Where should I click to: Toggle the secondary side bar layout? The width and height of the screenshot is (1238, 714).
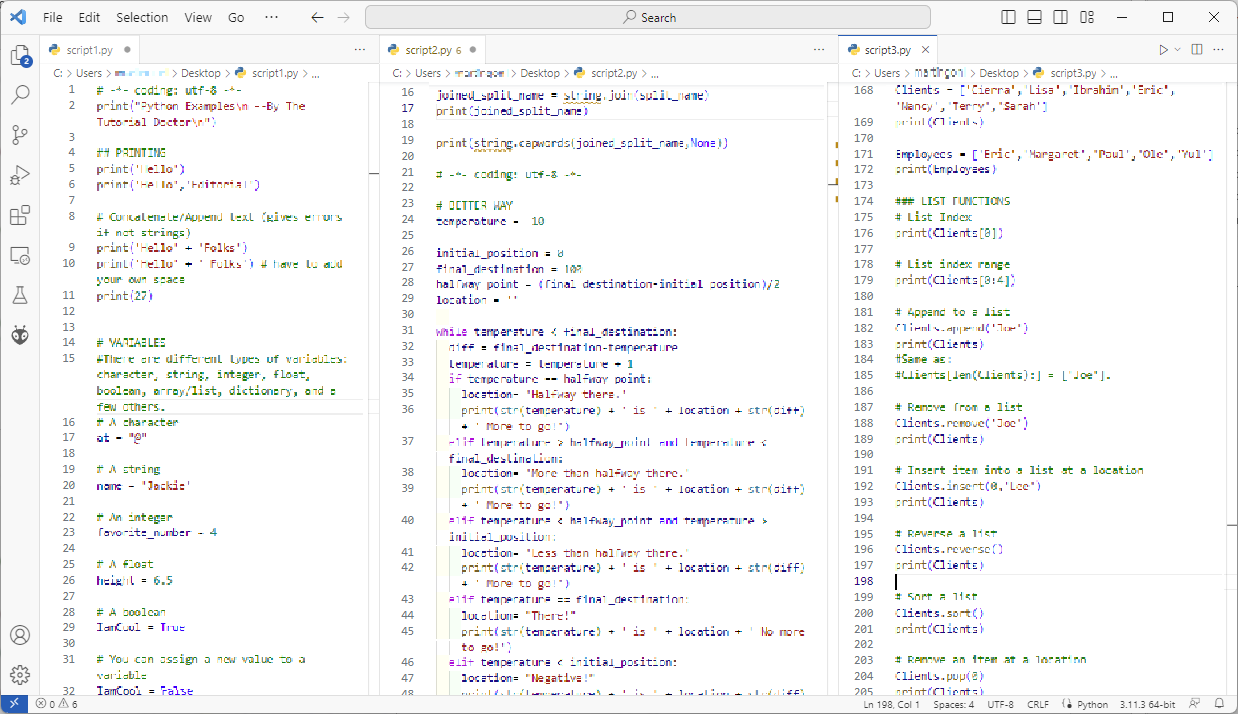[1061, 17]
